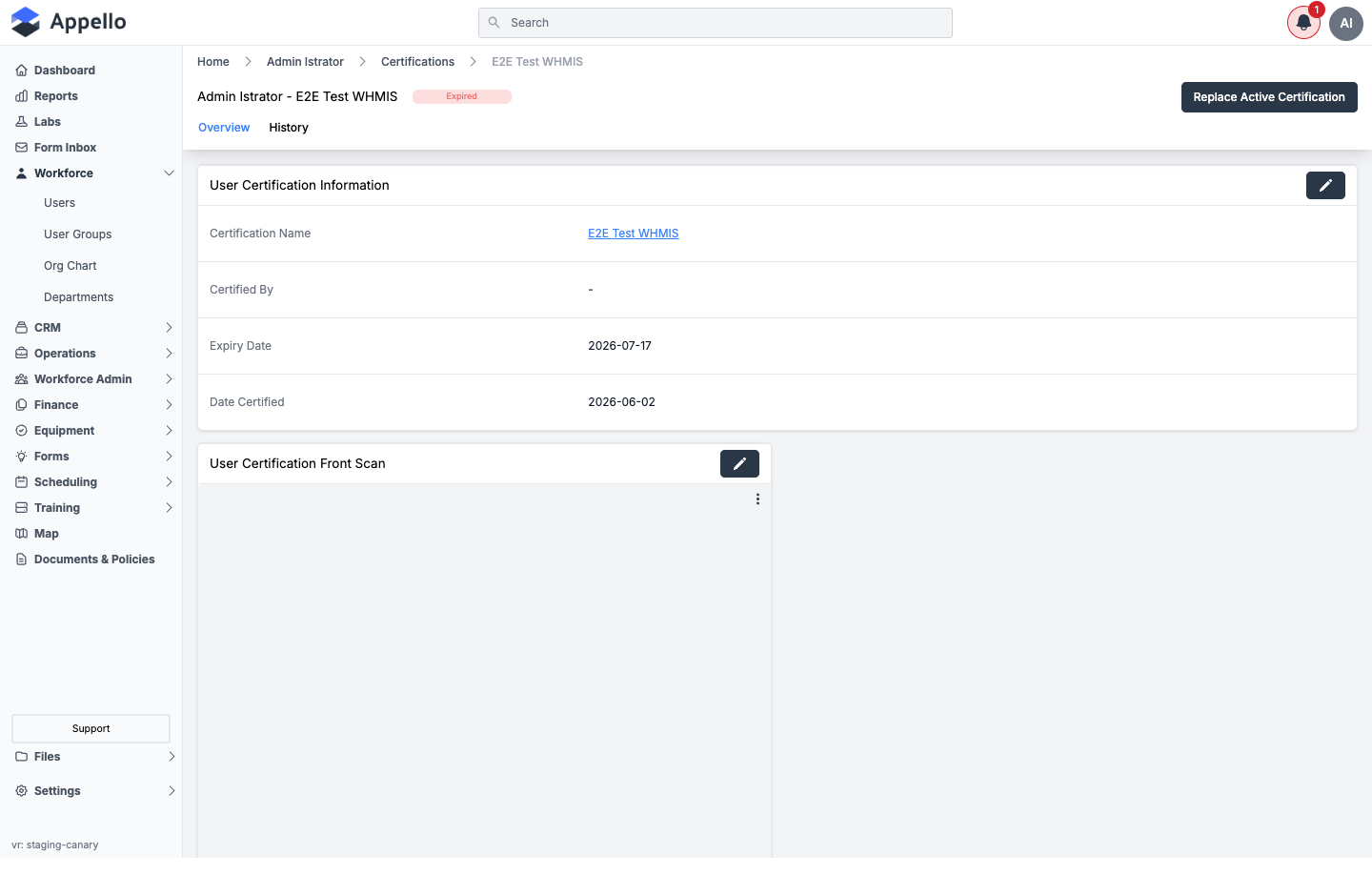Click the Support button
The height and width of the screenshot is (875, 1372).
[91, 728]
